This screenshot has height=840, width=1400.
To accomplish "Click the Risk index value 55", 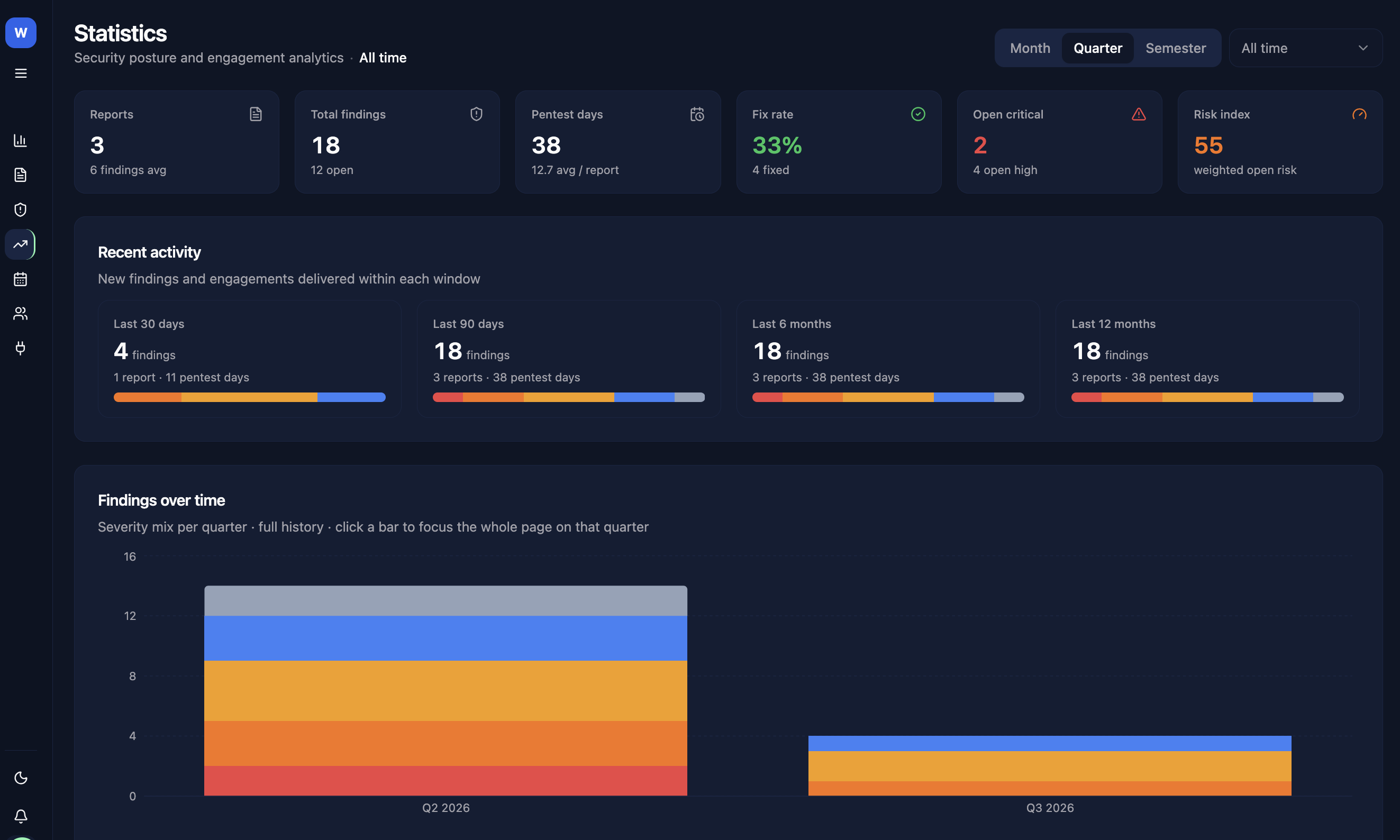I will 1208,145.
